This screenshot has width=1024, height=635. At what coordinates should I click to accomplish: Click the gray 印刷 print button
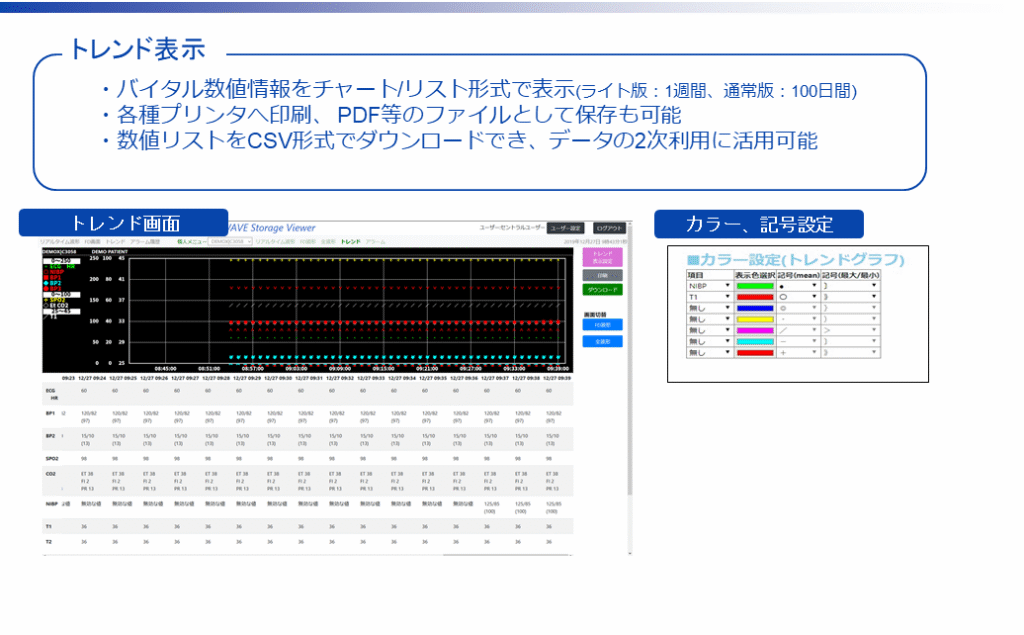602,275
